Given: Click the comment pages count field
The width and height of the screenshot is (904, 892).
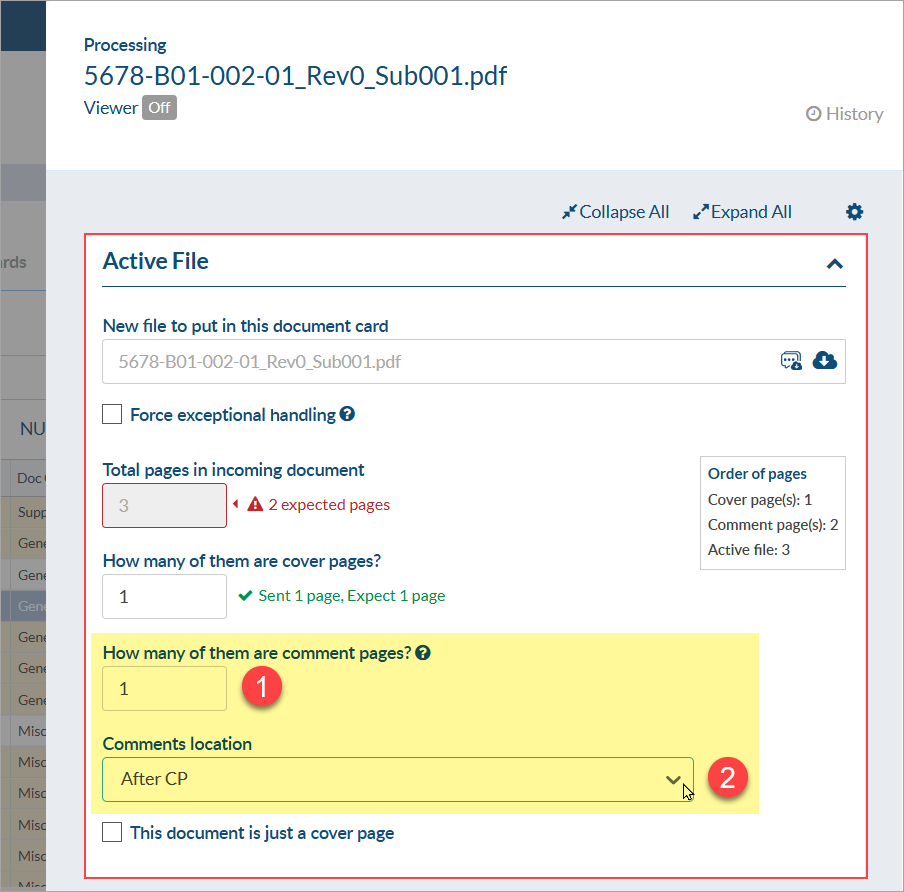Looking at the screenshot, I should coord(164,688).
